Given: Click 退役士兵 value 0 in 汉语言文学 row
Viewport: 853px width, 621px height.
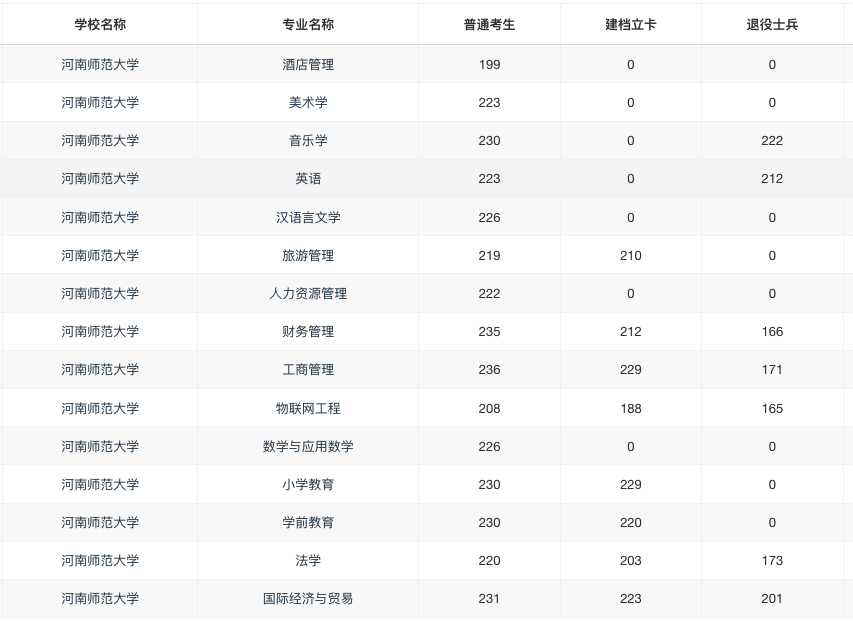Looking at the screenshot, I should click(772, 218).
